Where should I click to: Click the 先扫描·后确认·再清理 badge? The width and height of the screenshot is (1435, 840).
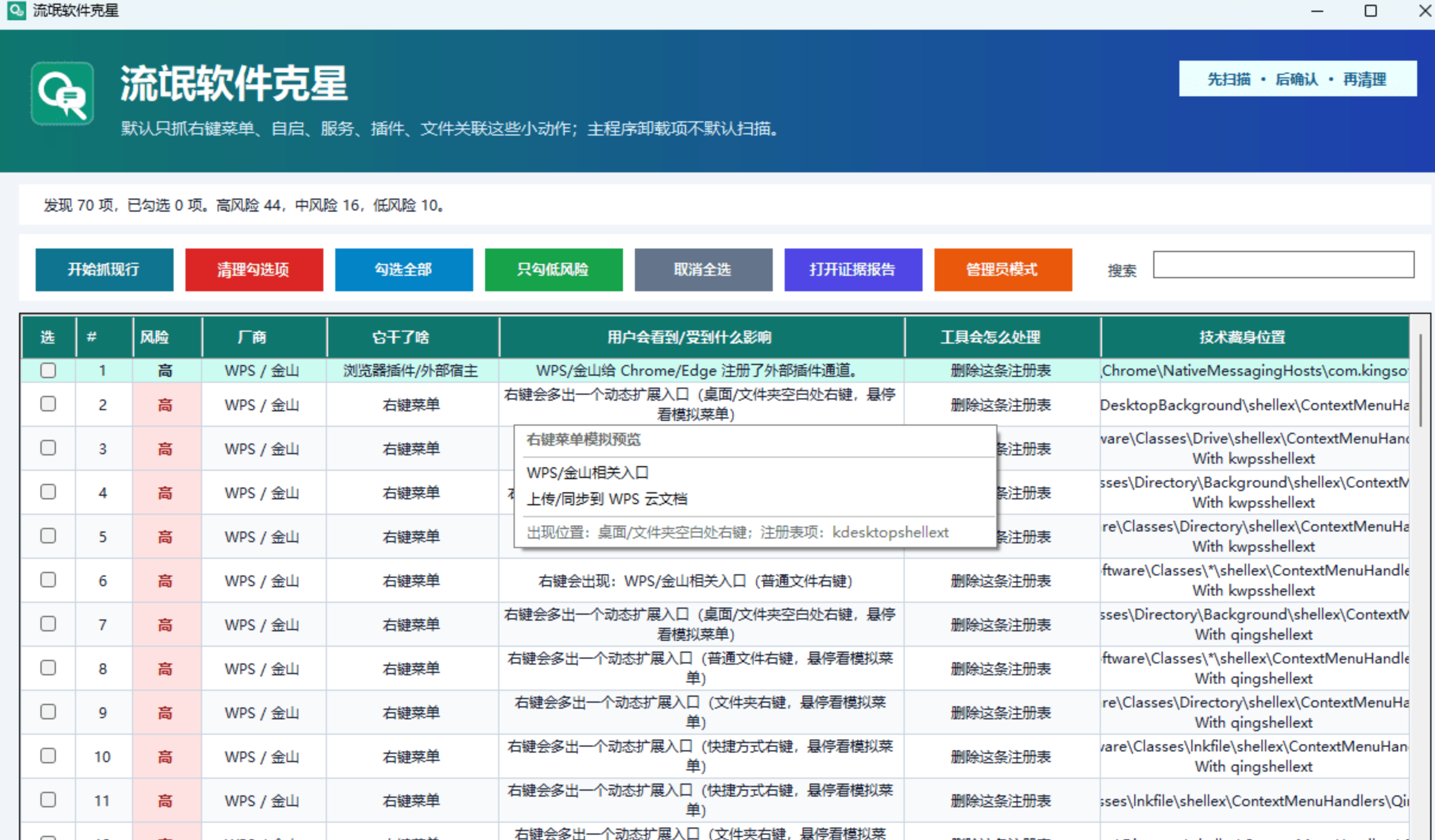[x=1297, y=78]
